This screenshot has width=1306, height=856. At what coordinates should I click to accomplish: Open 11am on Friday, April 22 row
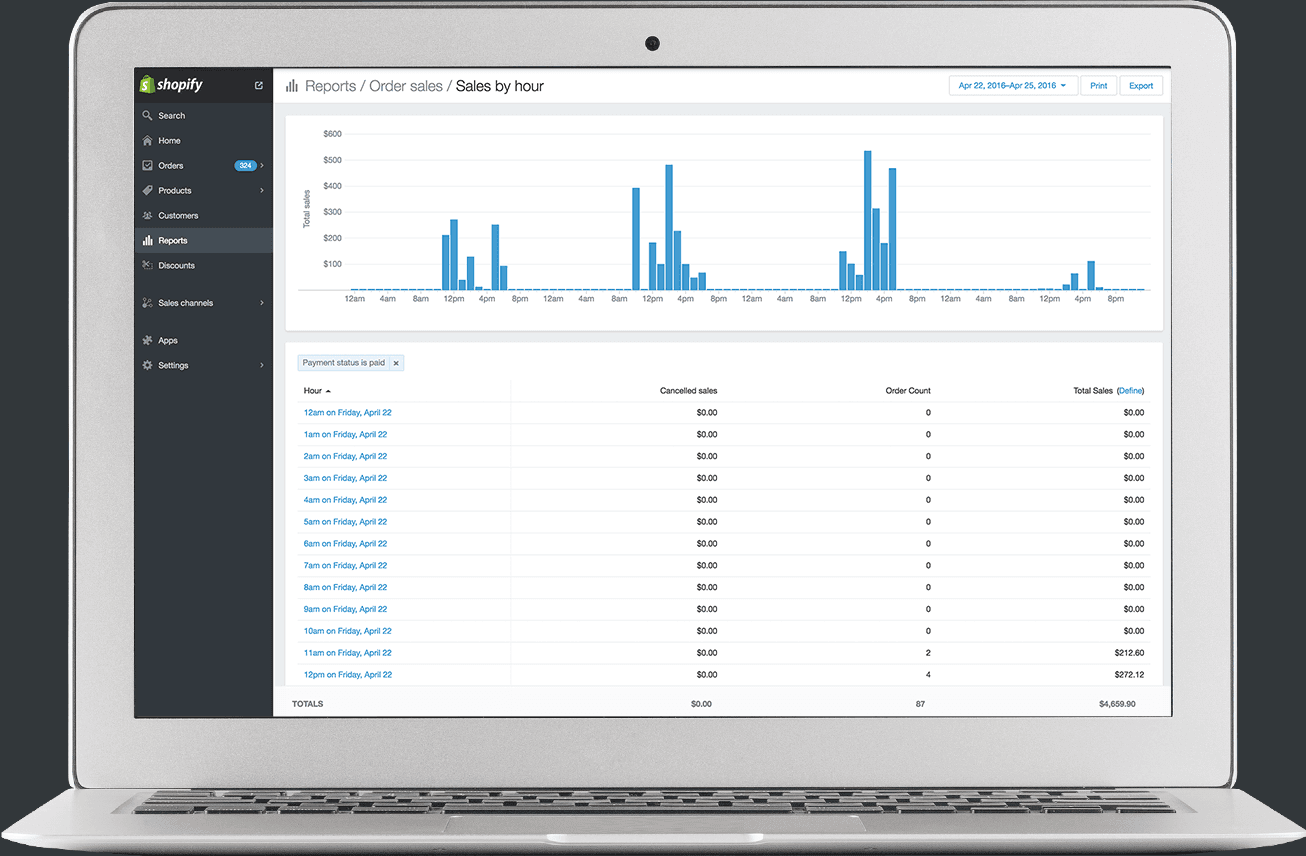347,653
